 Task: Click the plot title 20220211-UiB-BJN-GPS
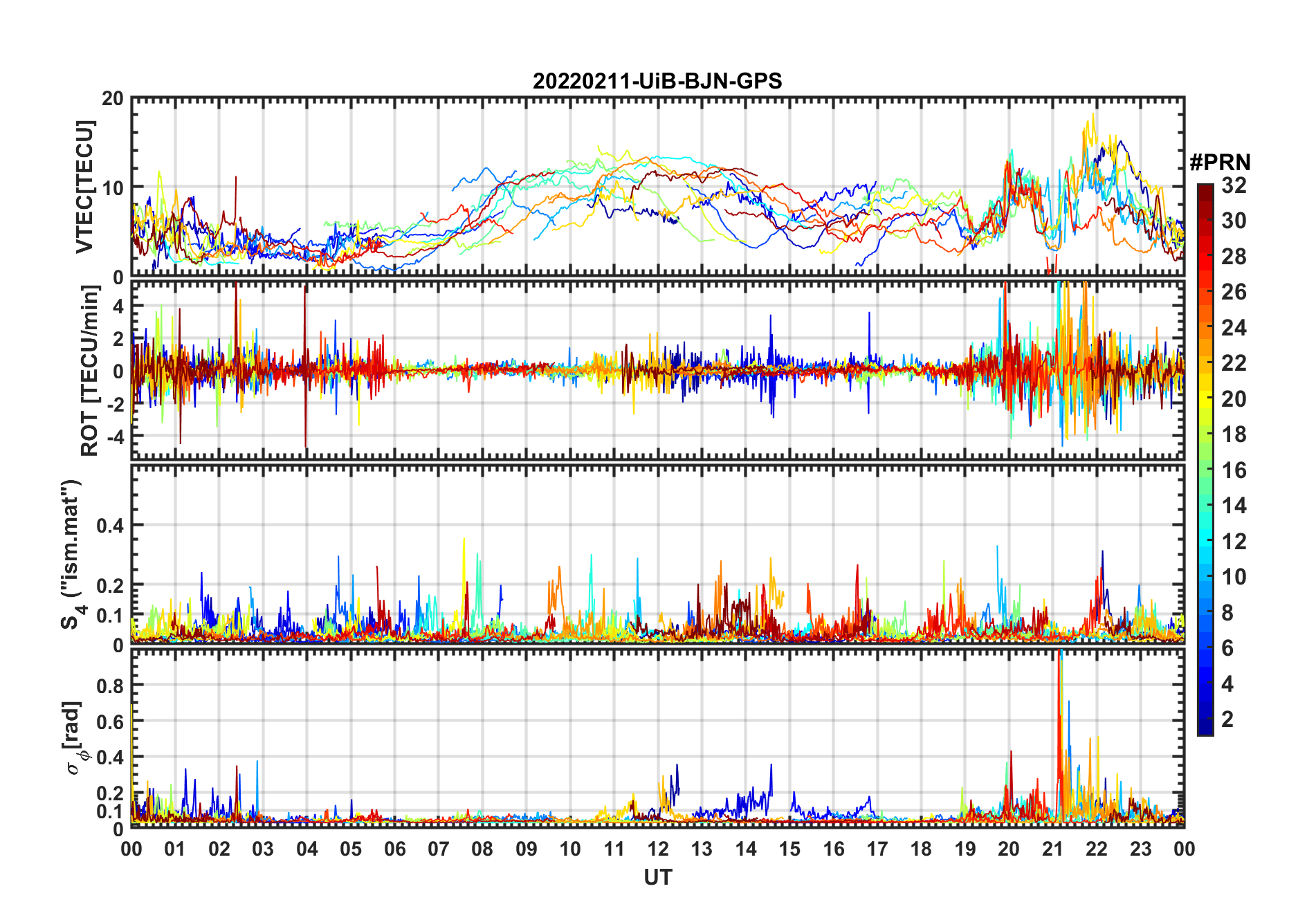click(x=657, y=81)
